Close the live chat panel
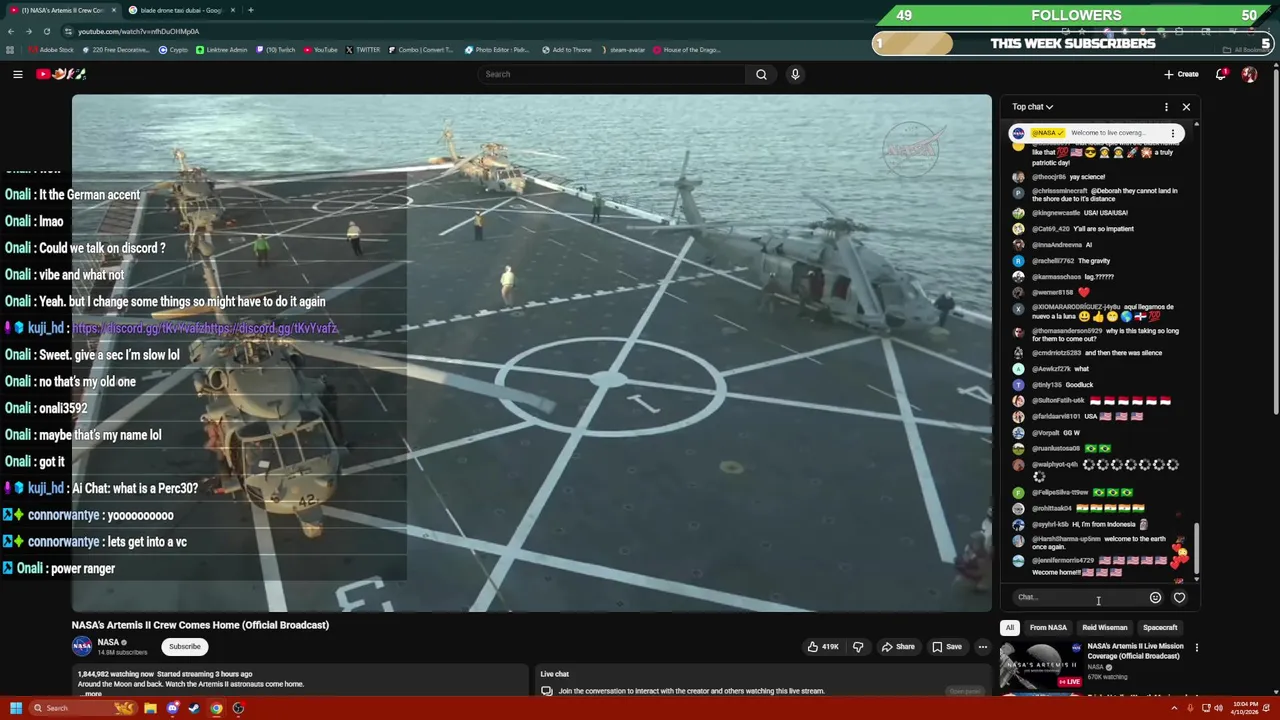The width and height of the screenshot is (1280, 720). tap(1186, 107)
